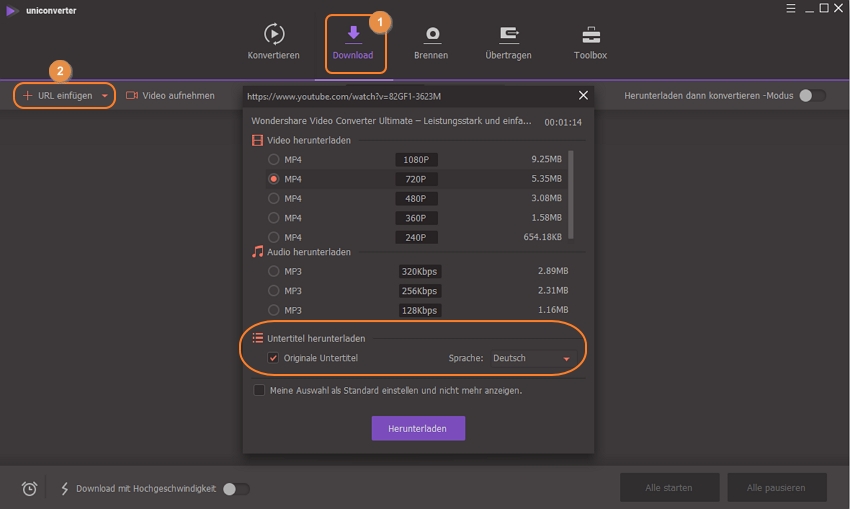Select MP4 240P radio button

274,237
